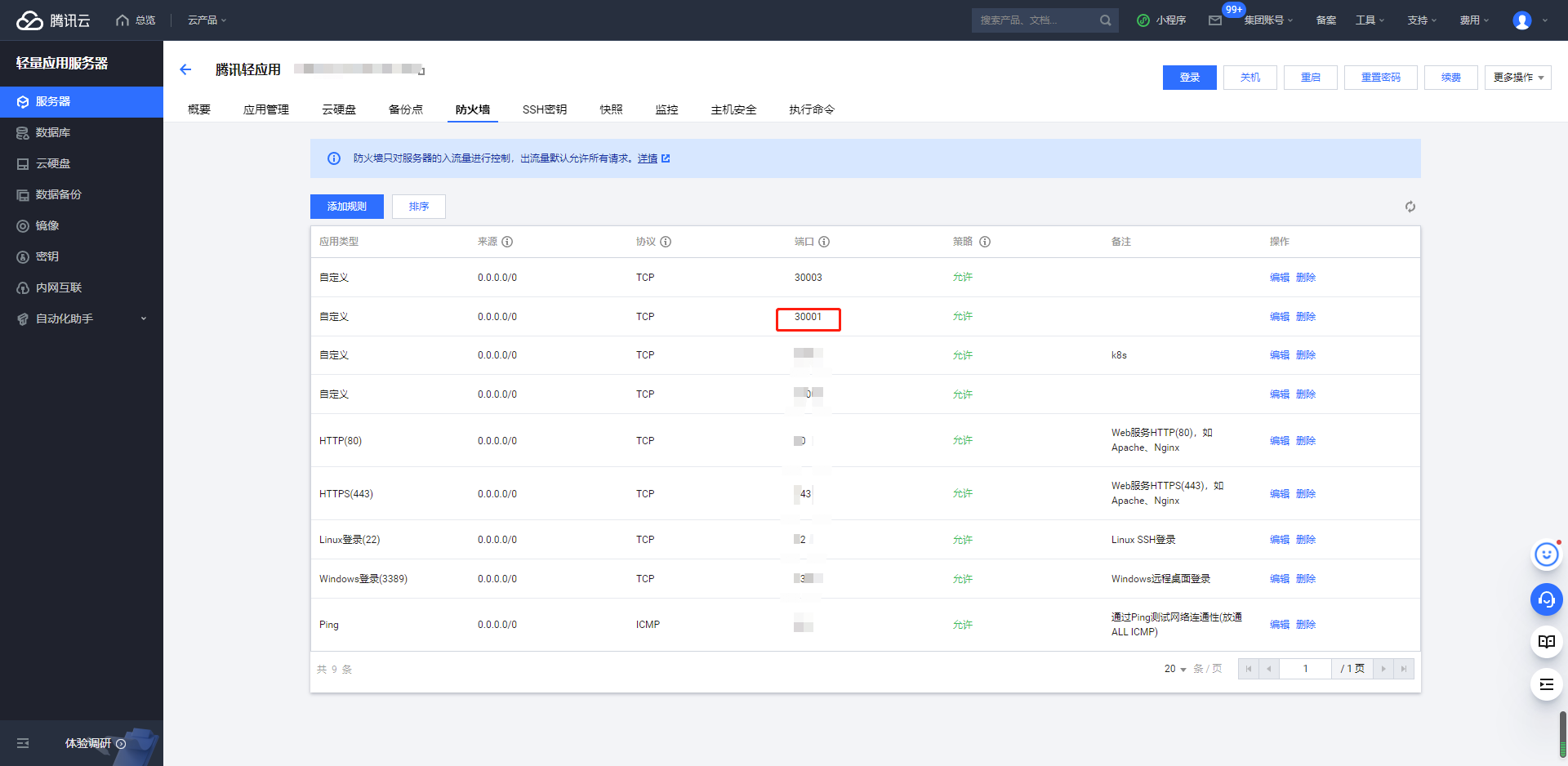Image resolution: width=1568 pixels, height=766 pixels.
Task: Click the page vertical scrollbar
Action: (x=1563, y=734)
